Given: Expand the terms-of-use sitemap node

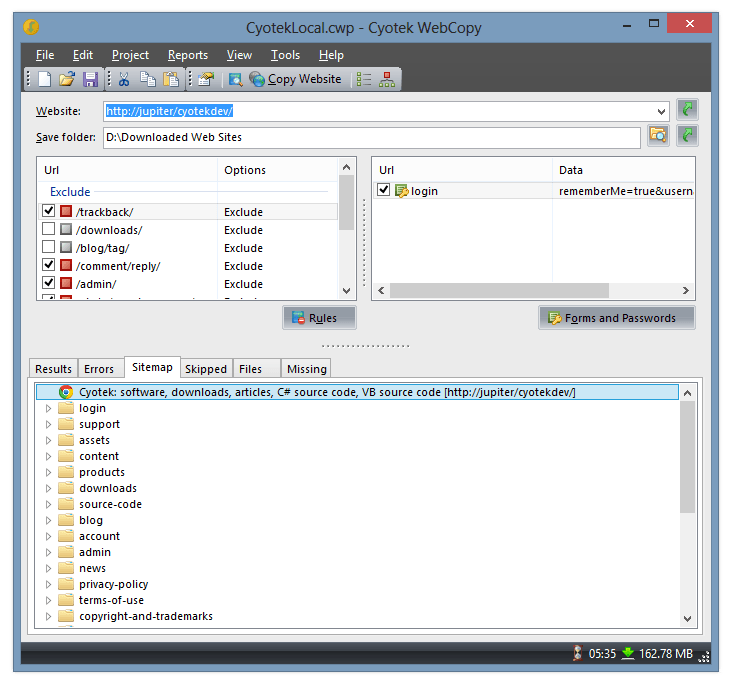Looking at the screenshot, I should (x=48, y=600).
